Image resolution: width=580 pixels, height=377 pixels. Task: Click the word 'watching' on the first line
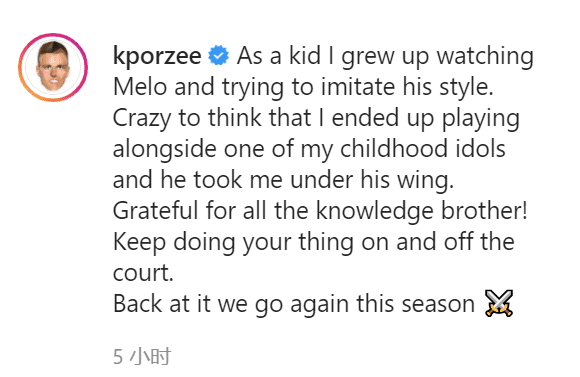pos(485,57)
